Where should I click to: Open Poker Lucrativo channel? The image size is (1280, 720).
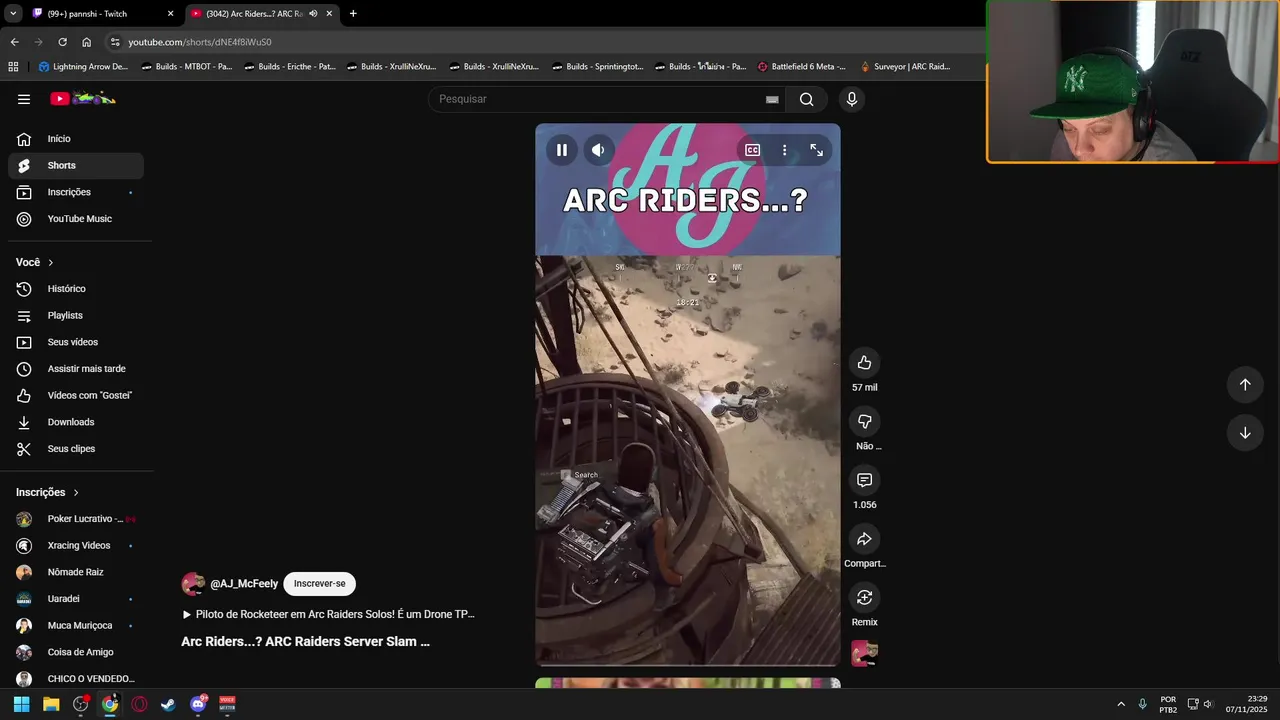tap(76, 519)
